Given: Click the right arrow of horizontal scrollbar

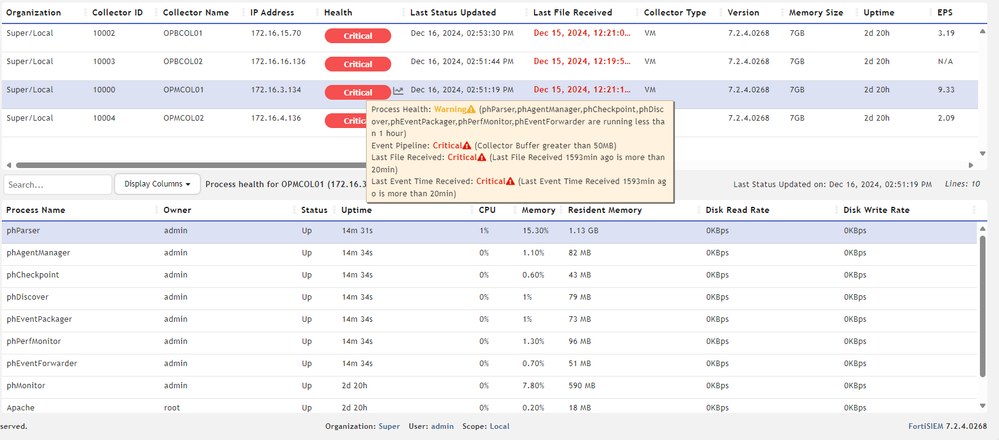Looking at the screenshot, I should coord(971,165).
